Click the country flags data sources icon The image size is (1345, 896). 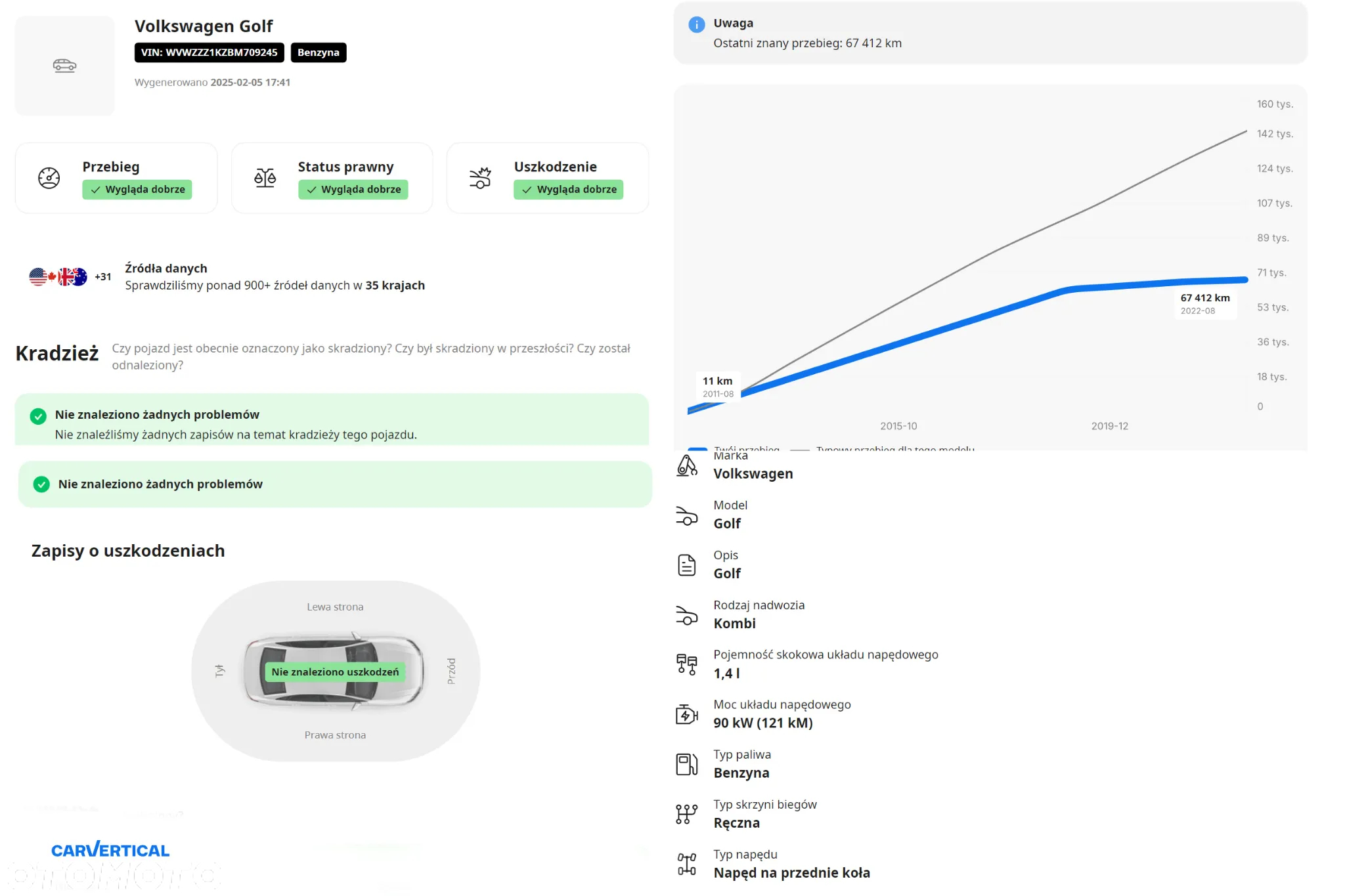point(58,277)
